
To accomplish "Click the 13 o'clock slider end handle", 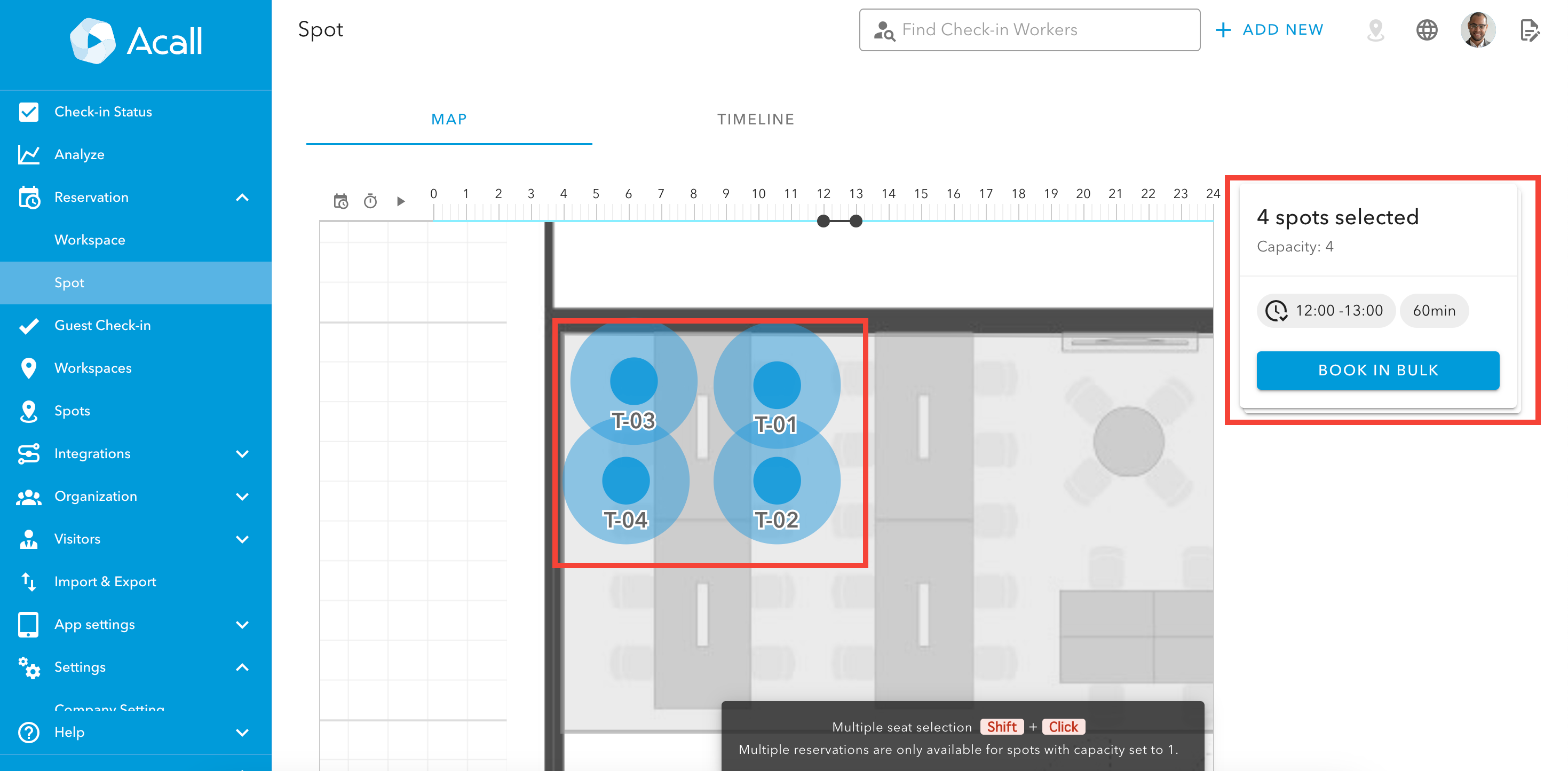I will click(x=856, y=221).
